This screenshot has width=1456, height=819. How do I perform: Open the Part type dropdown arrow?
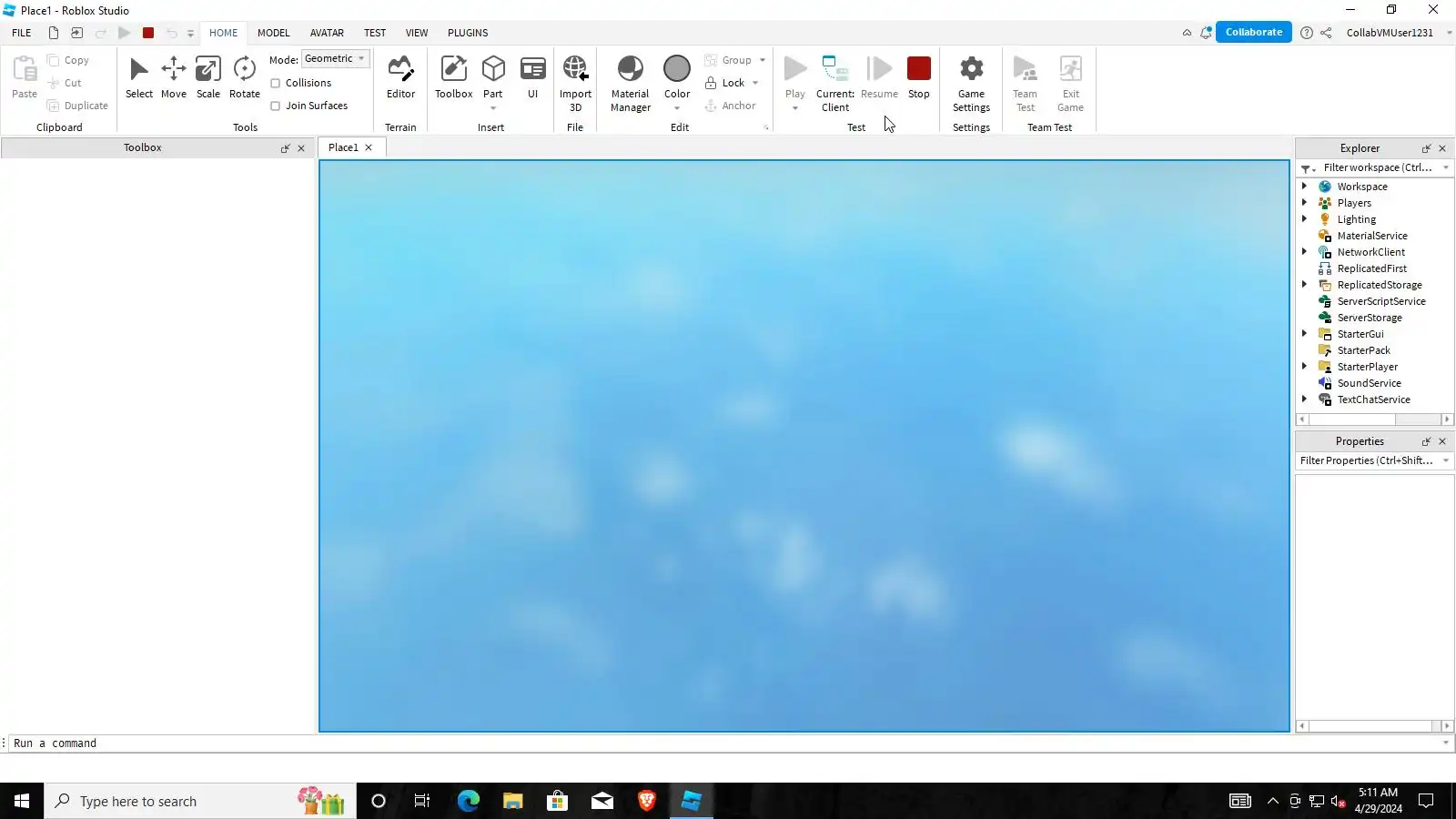(493, 108)
